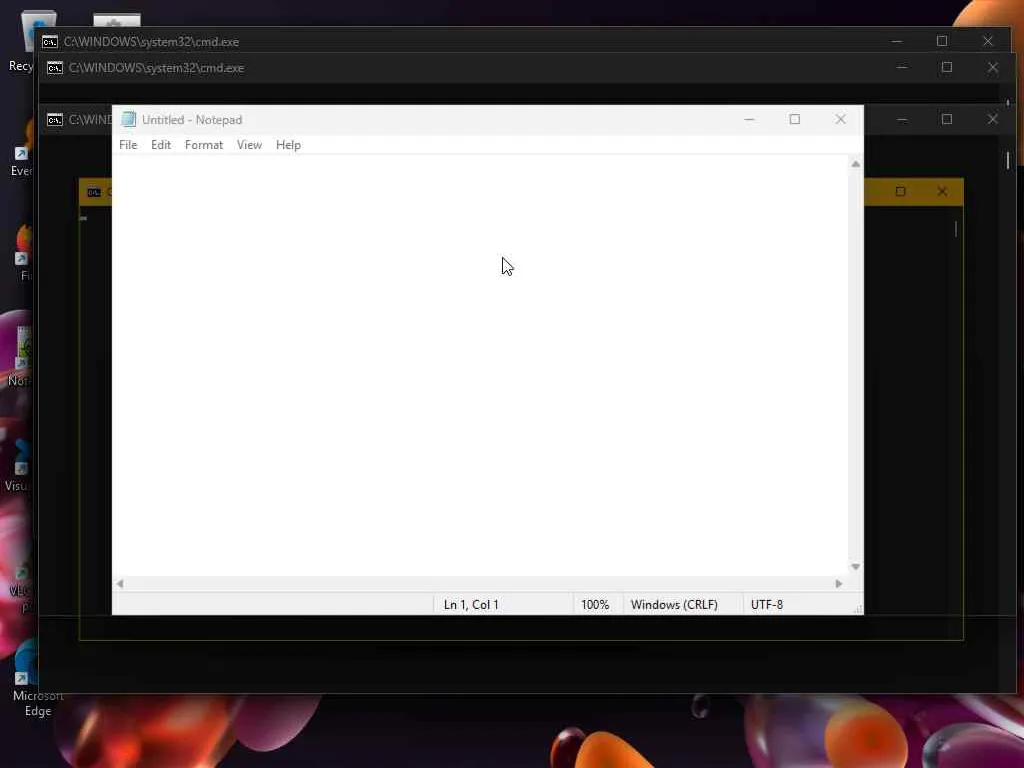This screenshot has height=768, width=1024.
Task: Minimize the Untitled - Notepad window
Action: (x=750, y=120)
